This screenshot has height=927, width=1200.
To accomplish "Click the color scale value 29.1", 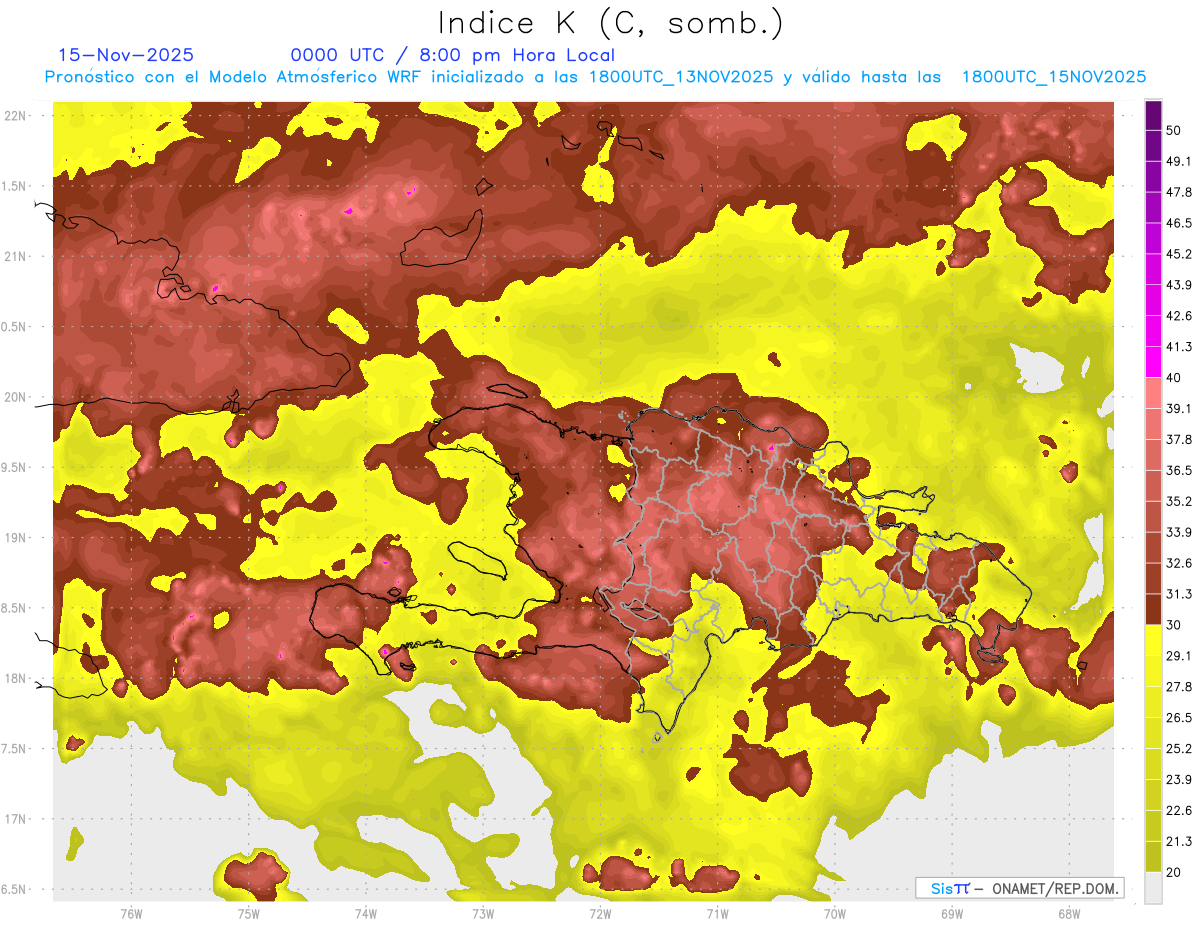I will click(x=1178, y=655).
